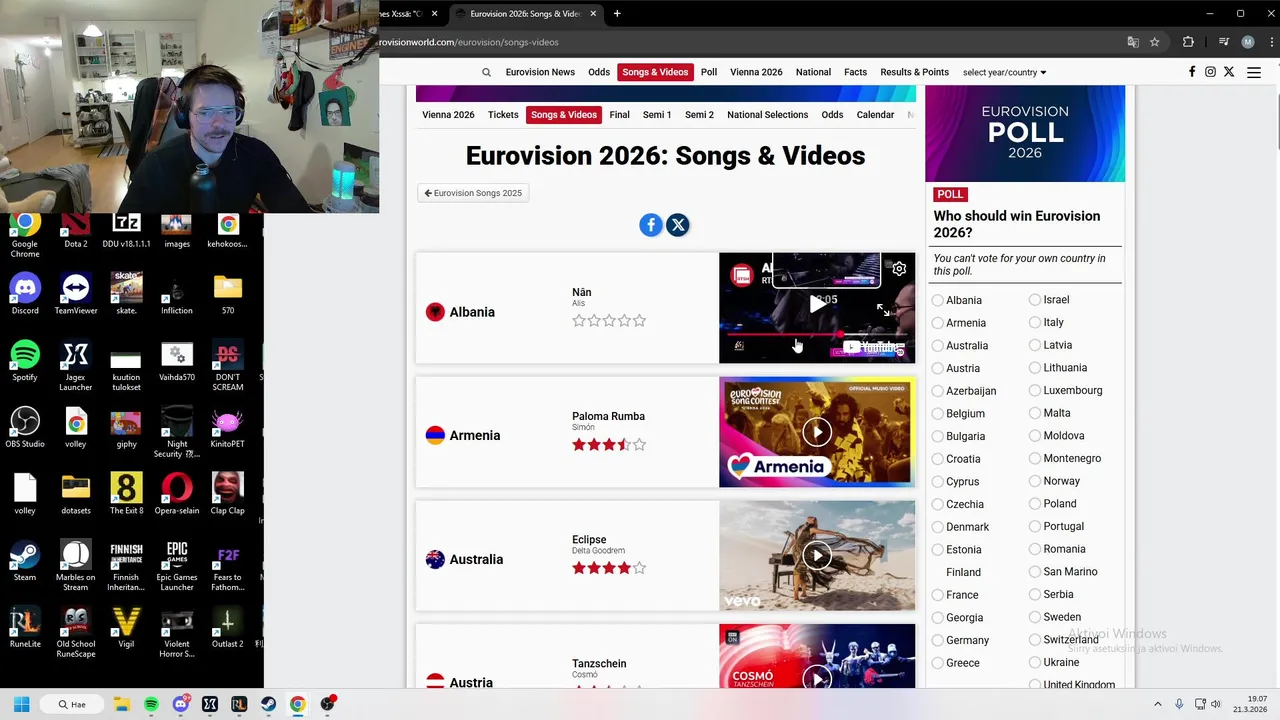The image size is (1280, 720).
Task: Play the Australia Eclipse video
Action: coord(817,555)
